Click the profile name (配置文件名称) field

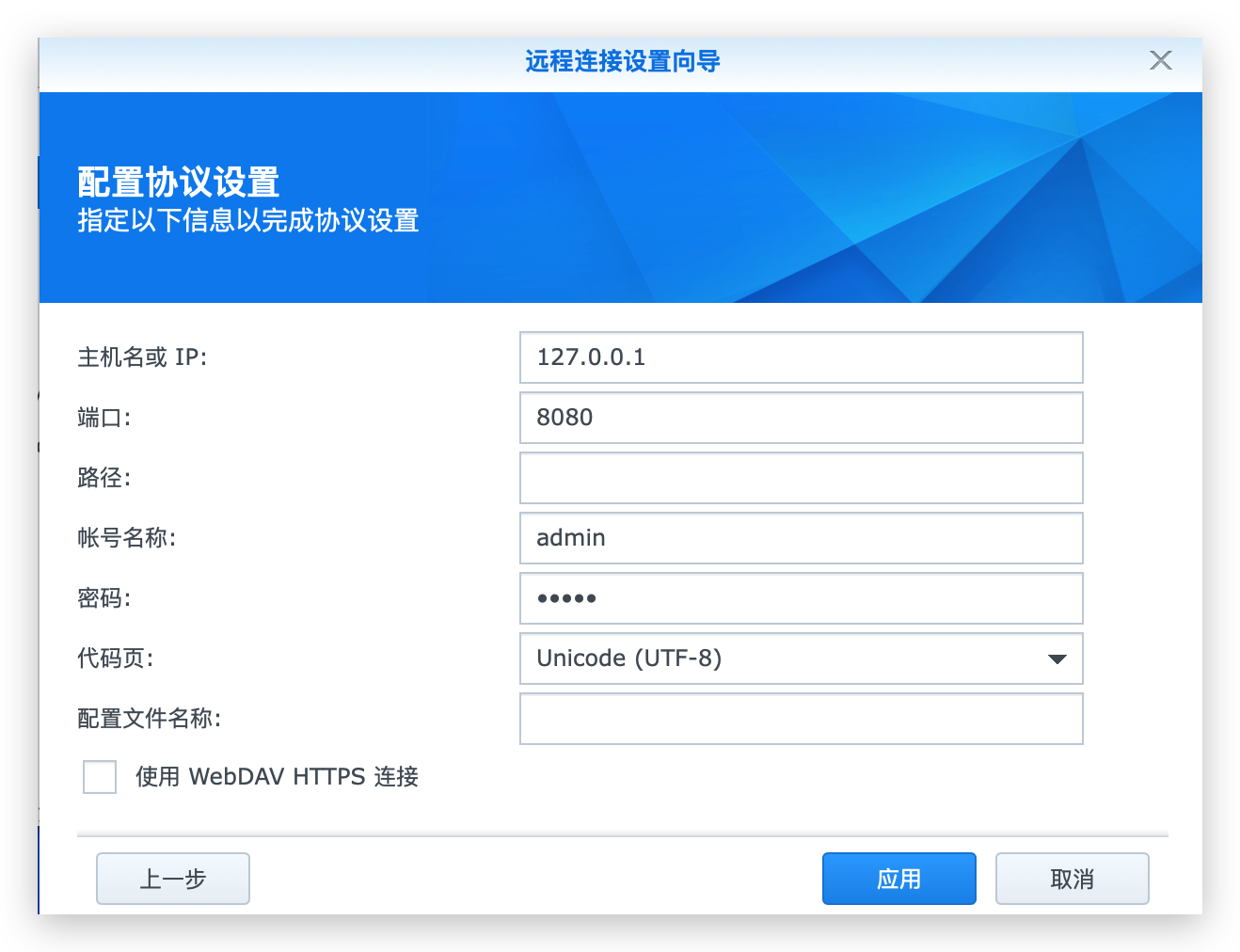coord(801,719)
